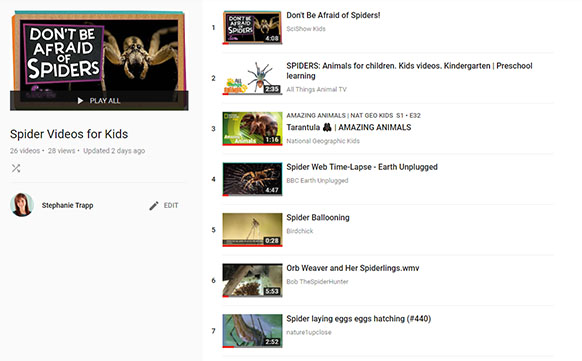Open the 'Spider laying eggs eggs hatching (#440)' title
Image resolution: width=582 pixels, height=361 pixels.
359,319
